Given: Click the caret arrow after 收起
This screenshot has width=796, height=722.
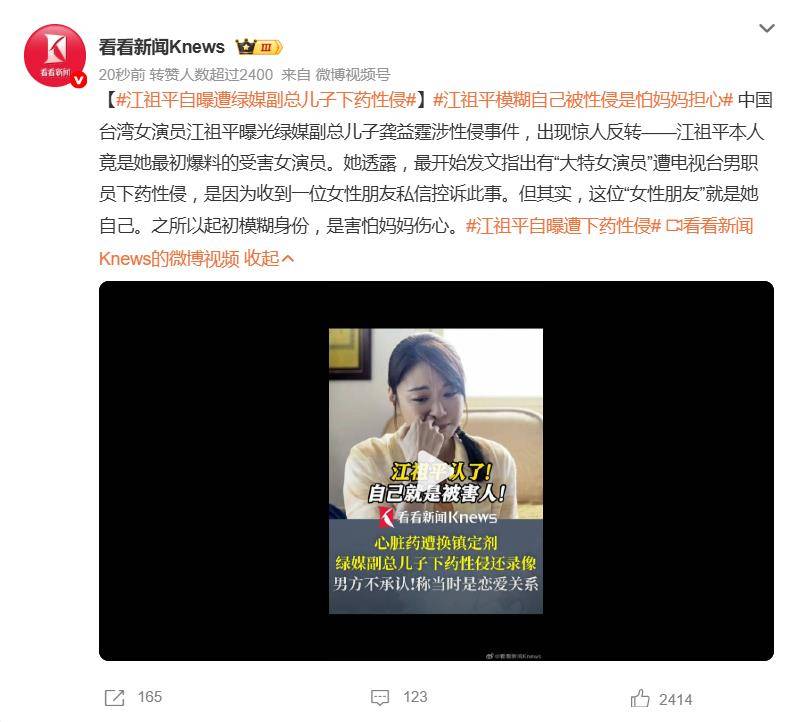Looking at the screenshot, I should [287, 259].
